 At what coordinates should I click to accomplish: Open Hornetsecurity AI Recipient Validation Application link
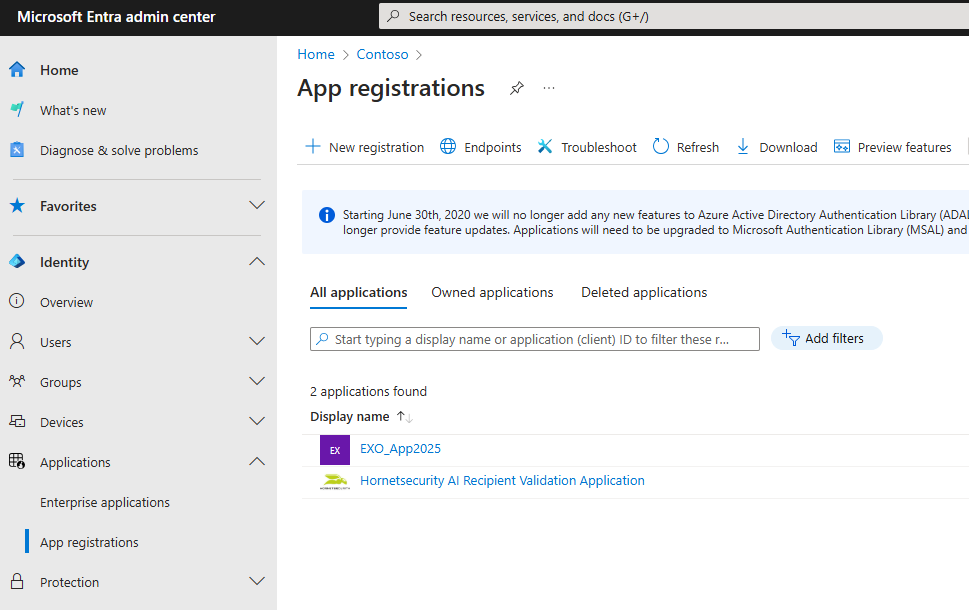point(502,480)
